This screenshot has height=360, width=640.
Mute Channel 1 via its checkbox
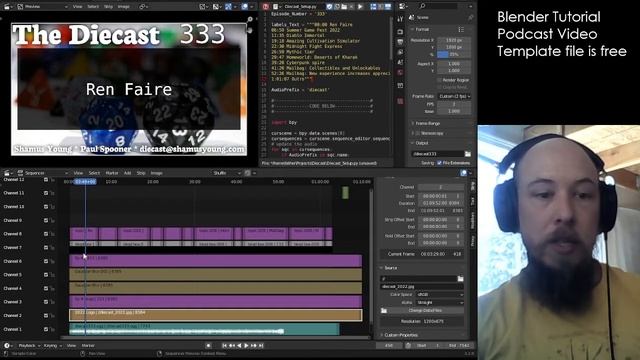click(46, 329)
